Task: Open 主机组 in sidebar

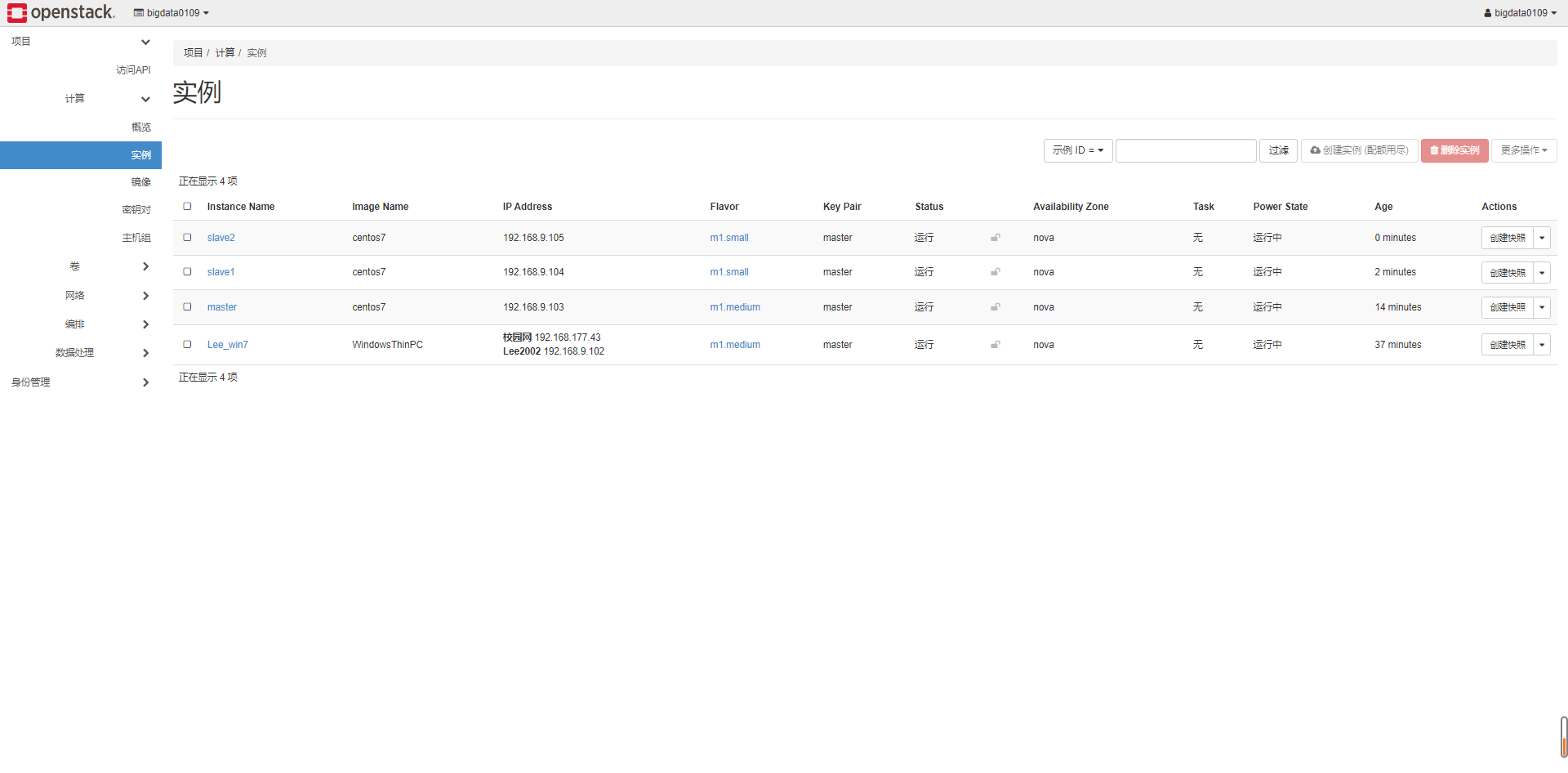Action: (136, 238)
